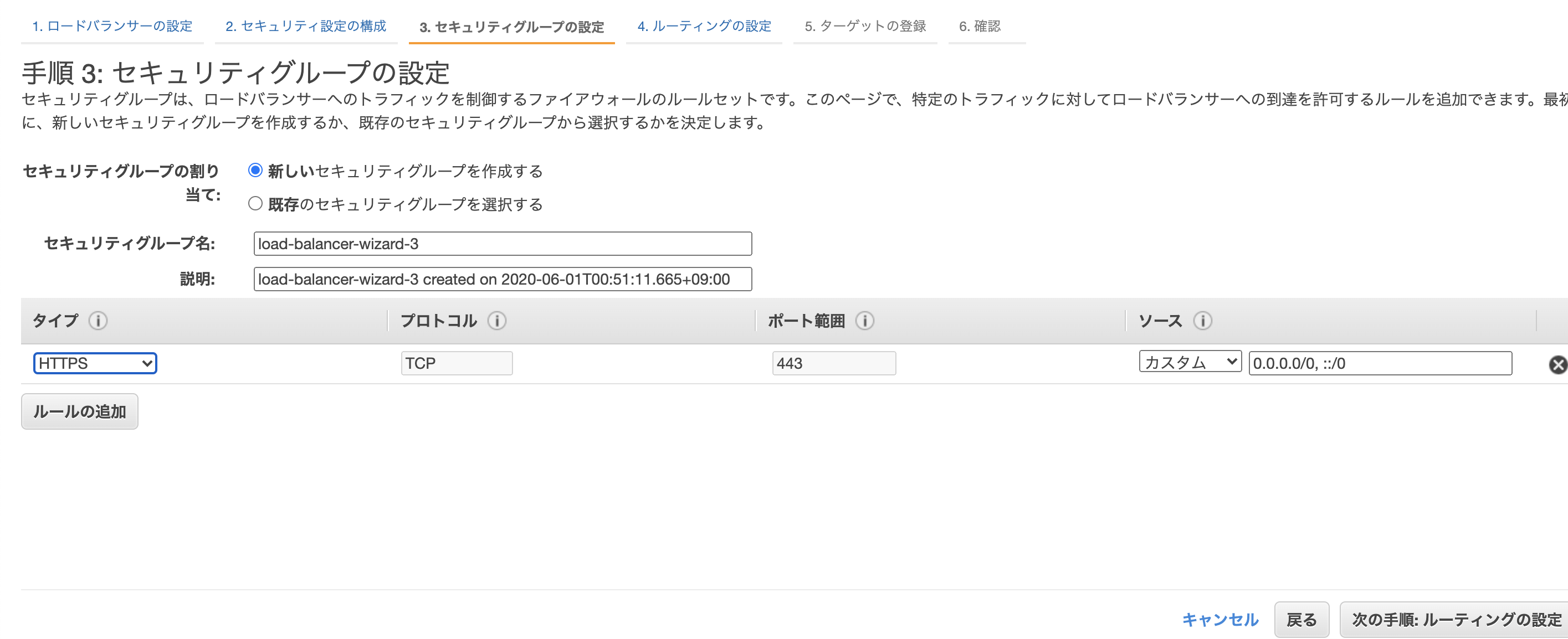Click the 戻る button
1568x639 pixels.
pyautogui.click(x=1301, y=620)
